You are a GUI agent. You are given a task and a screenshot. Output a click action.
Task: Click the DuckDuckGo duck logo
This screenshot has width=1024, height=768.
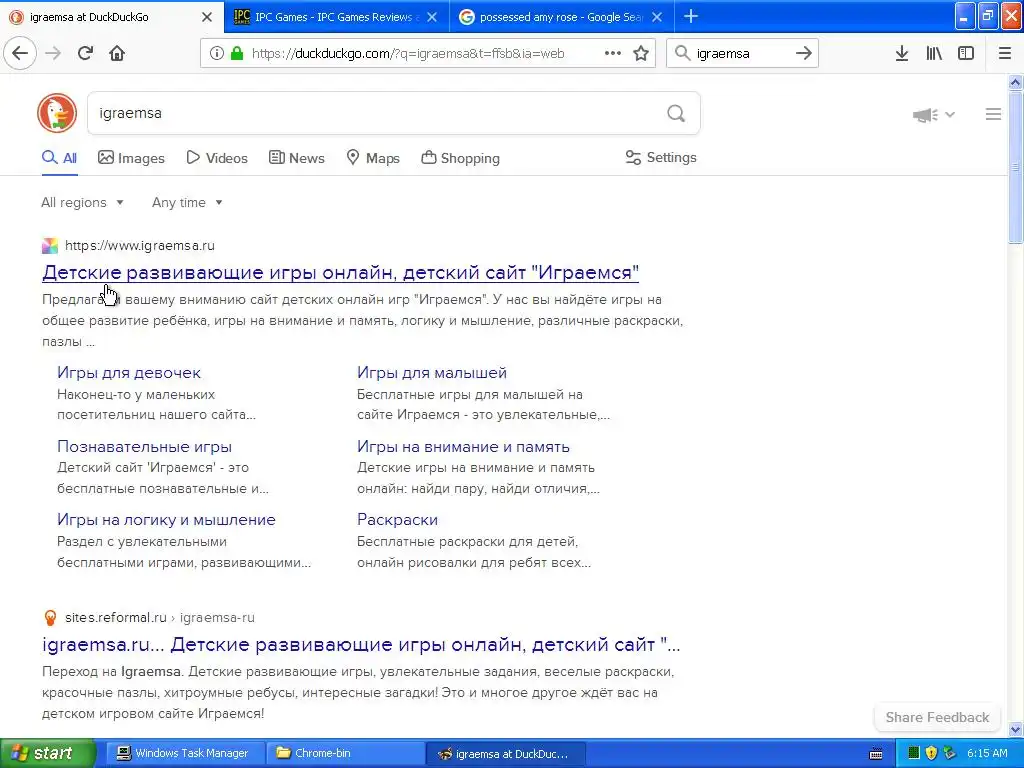[57, 113]
